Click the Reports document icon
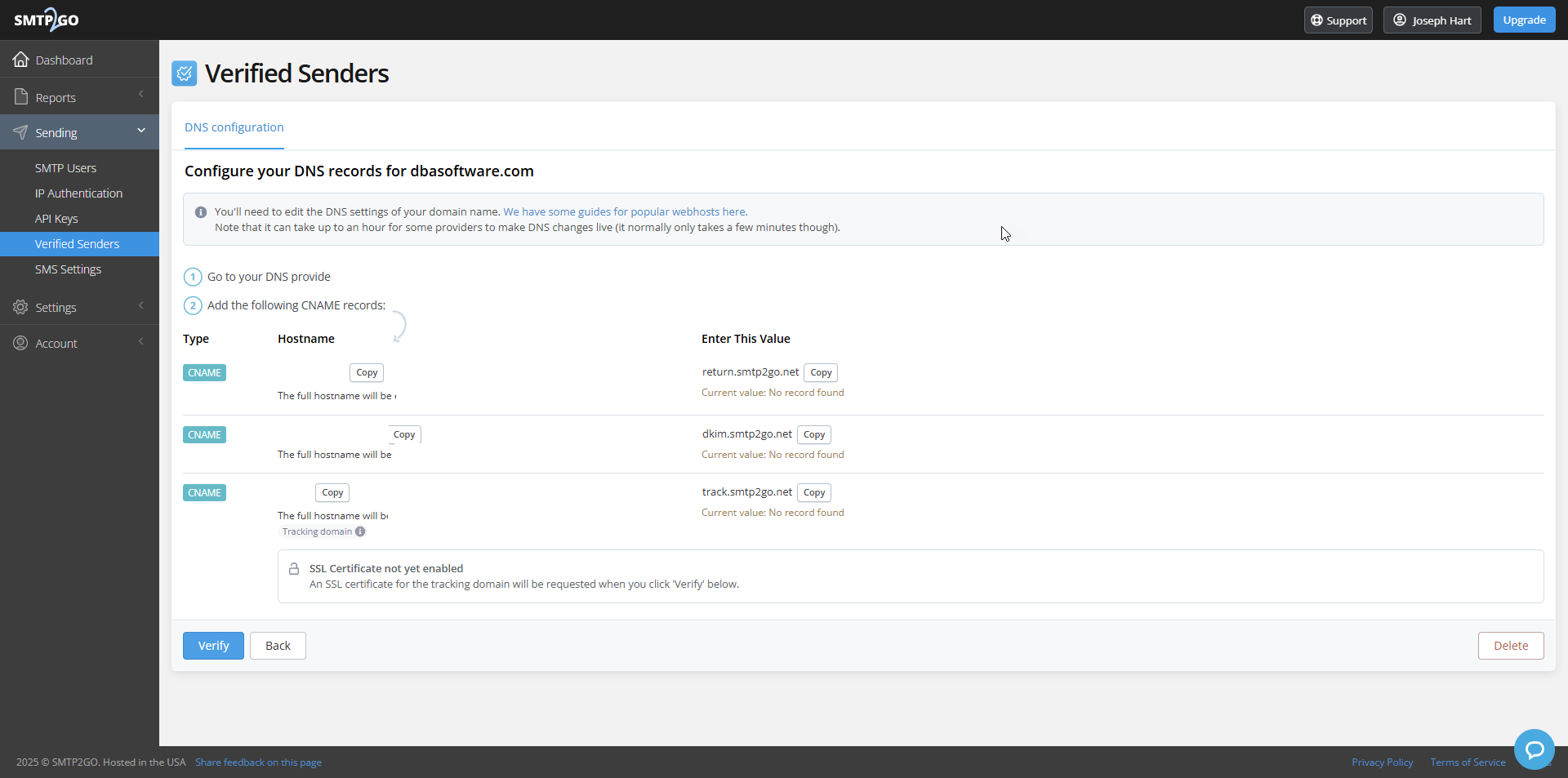 click(x=21, y=97)
